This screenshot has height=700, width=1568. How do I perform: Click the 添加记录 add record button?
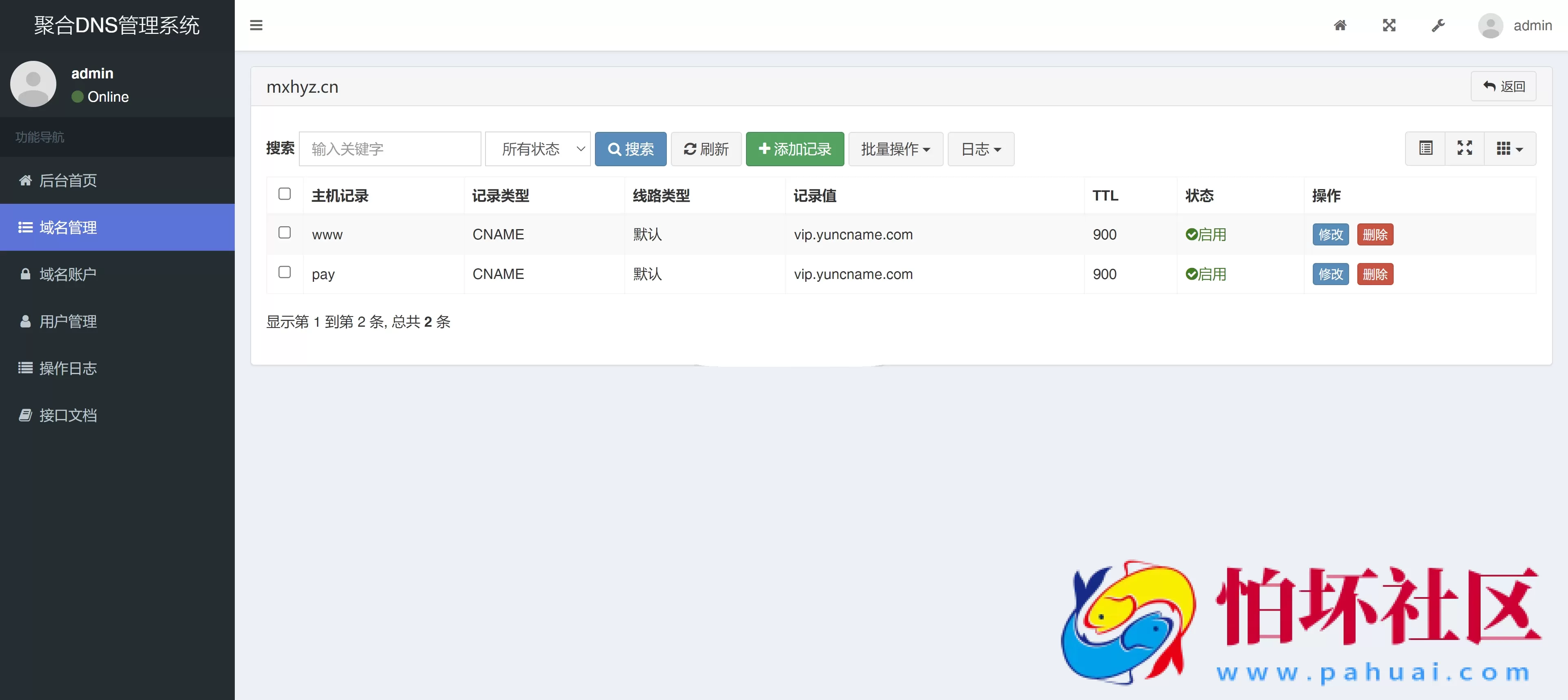[794, 149]
